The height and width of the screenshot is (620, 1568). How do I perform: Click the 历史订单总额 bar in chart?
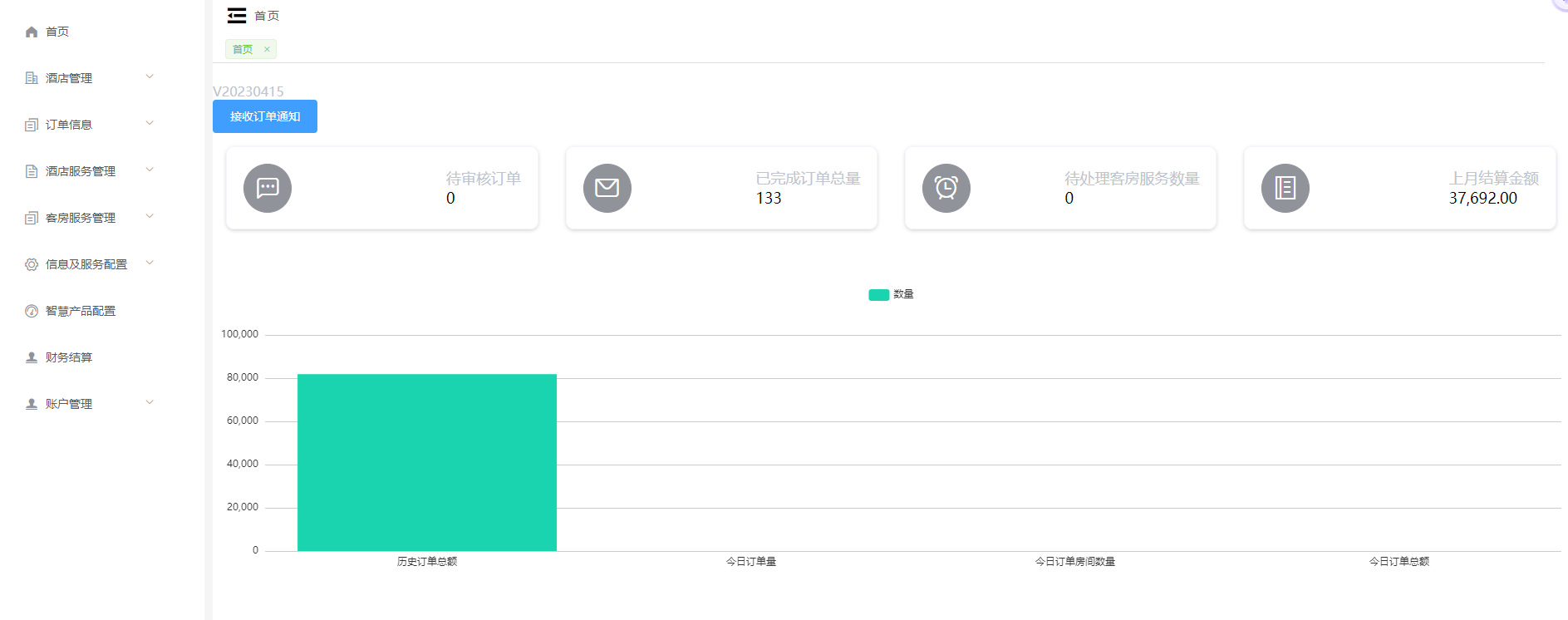[x=427, y=462]
